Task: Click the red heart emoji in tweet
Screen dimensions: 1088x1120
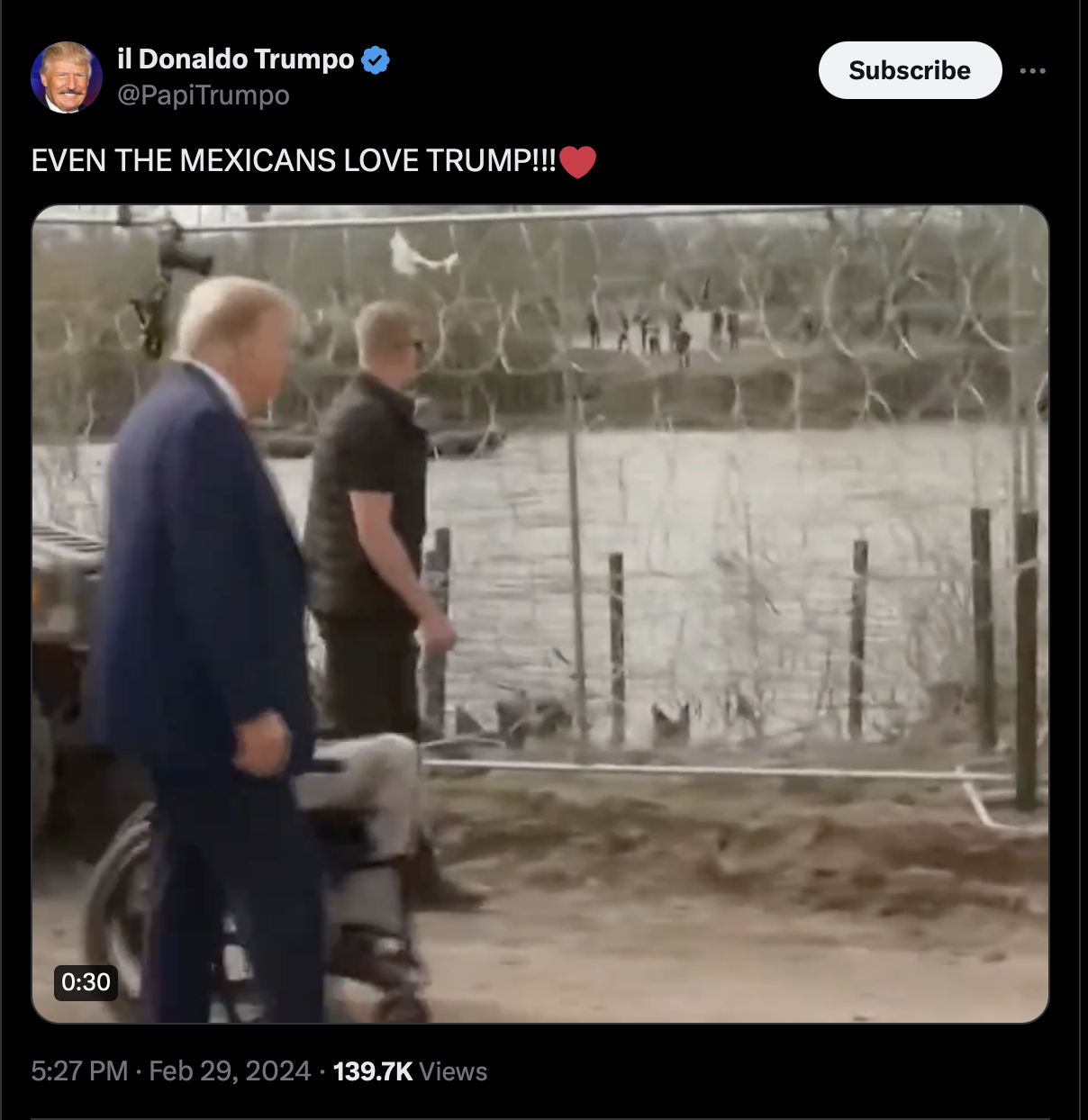Action: [577, 162]
